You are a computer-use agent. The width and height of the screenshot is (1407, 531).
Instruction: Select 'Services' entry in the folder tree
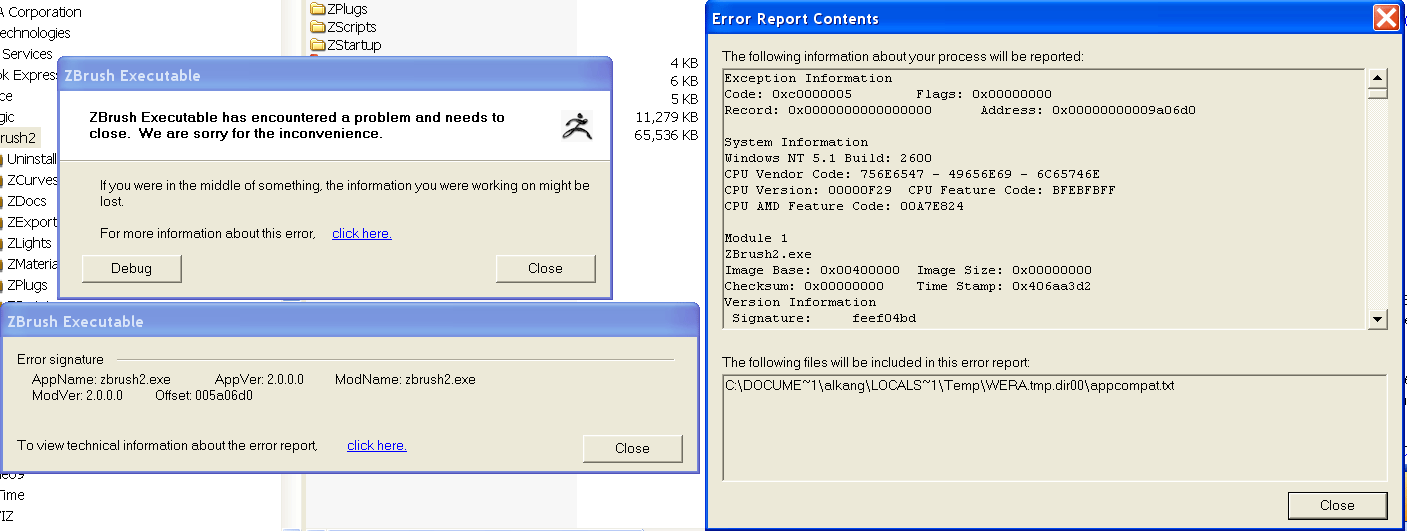coord(27,54)
